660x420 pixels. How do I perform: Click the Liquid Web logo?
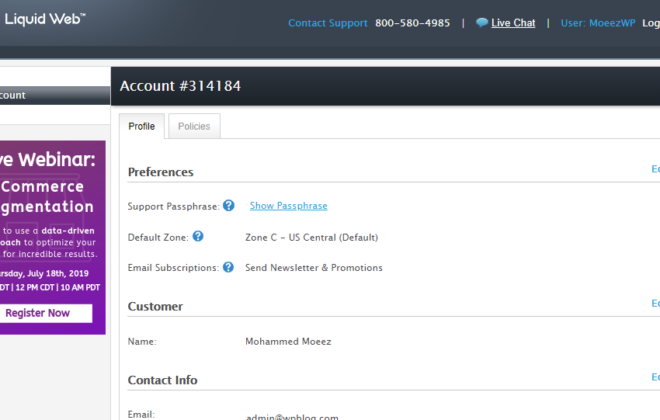tap(45, 19)
